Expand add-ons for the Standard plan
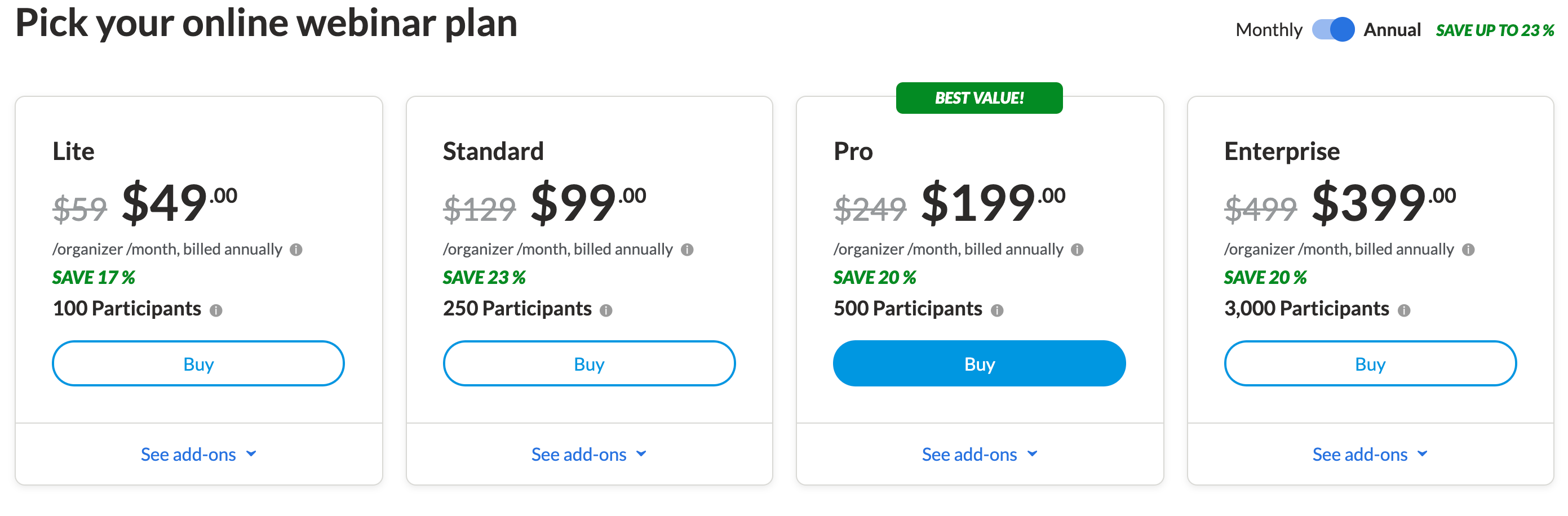Viewport: 1568px width, 516px height. [x=588, y=454]
